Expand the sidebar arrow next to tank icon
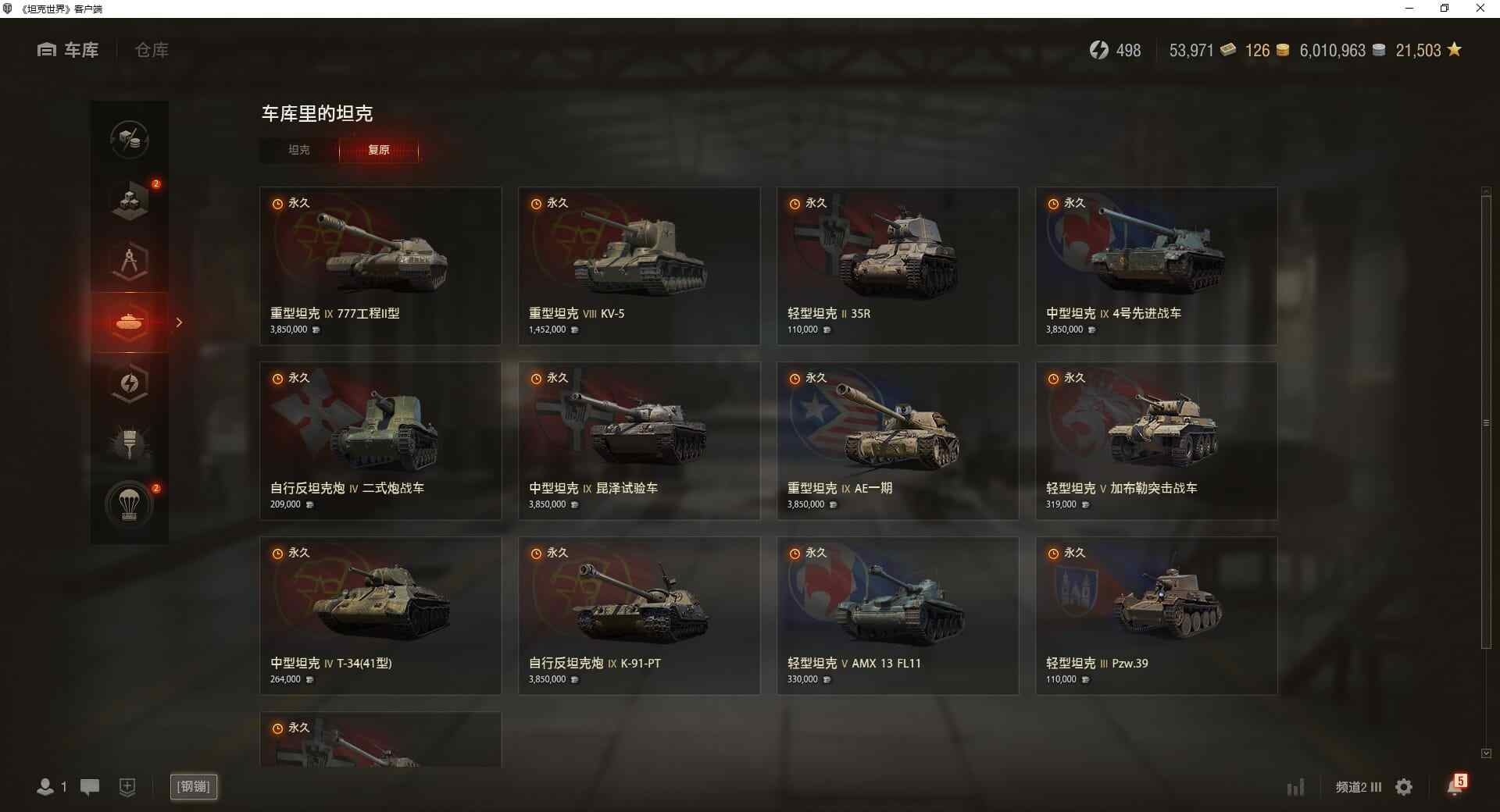This screenshot has width=1500, height=812. [179, 322]
